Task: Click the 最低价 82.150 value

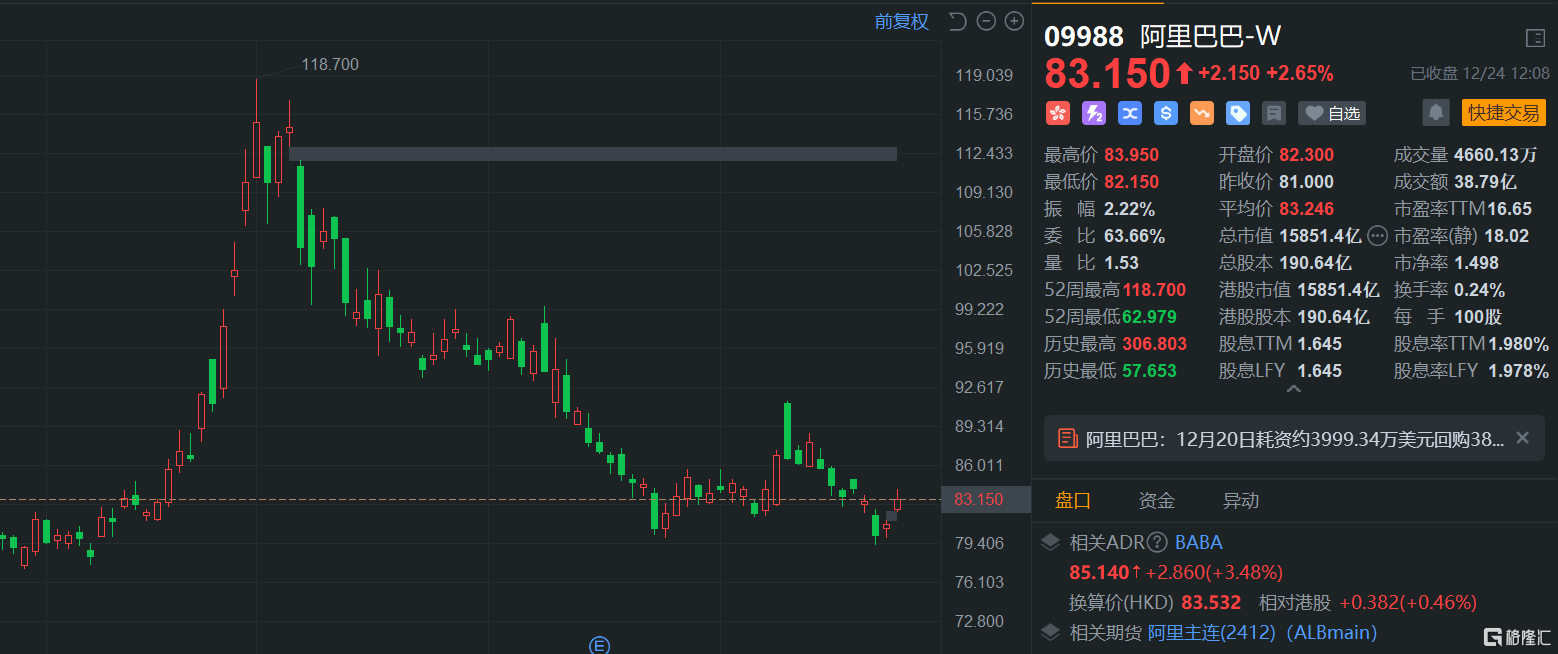Action: 1131,182
